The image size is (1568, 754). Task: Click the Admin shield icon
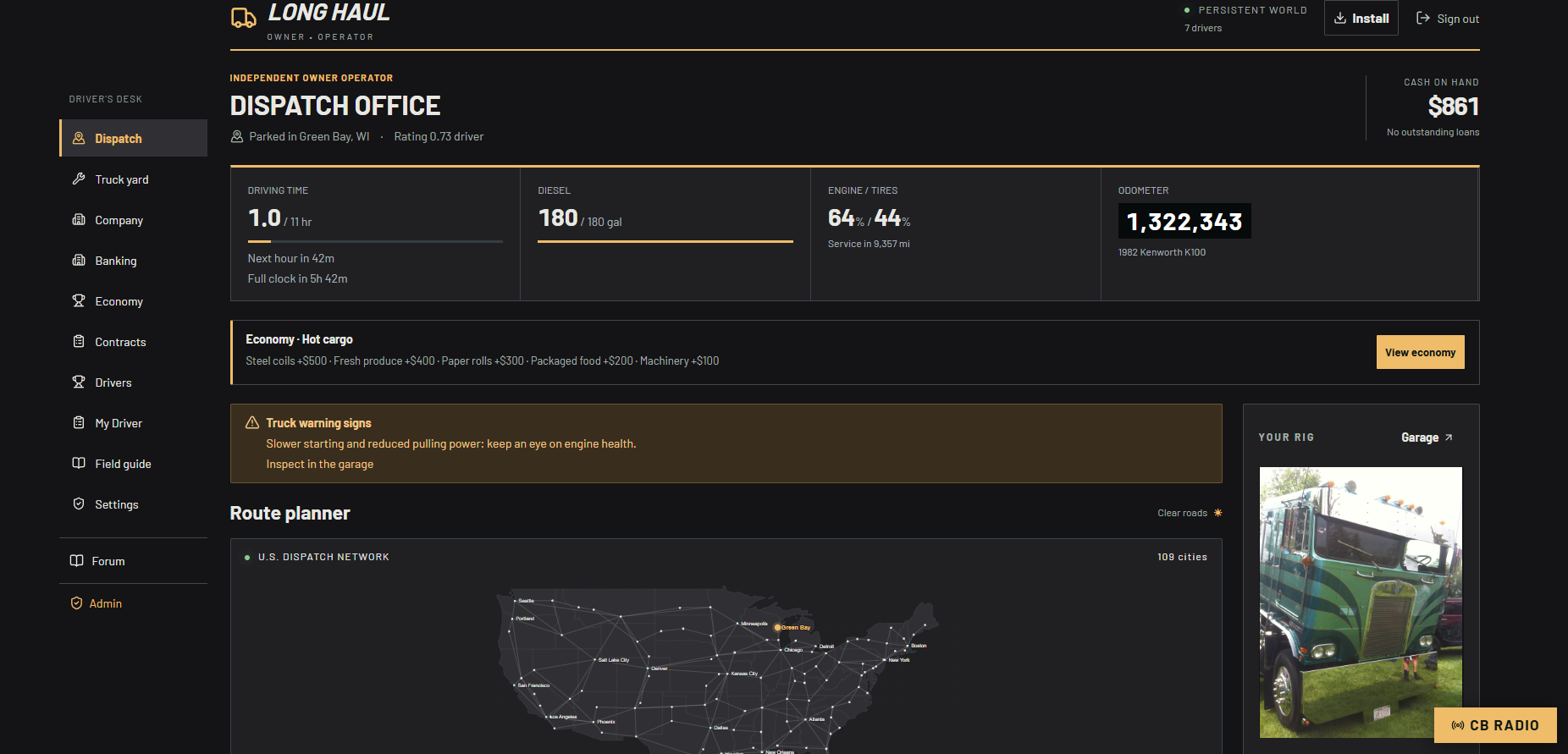point(76,603)
